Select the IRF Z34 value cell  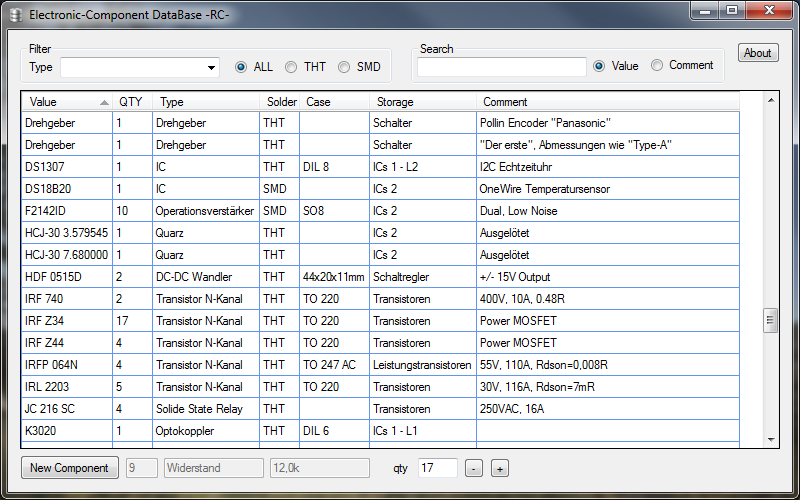pos(67,320)
